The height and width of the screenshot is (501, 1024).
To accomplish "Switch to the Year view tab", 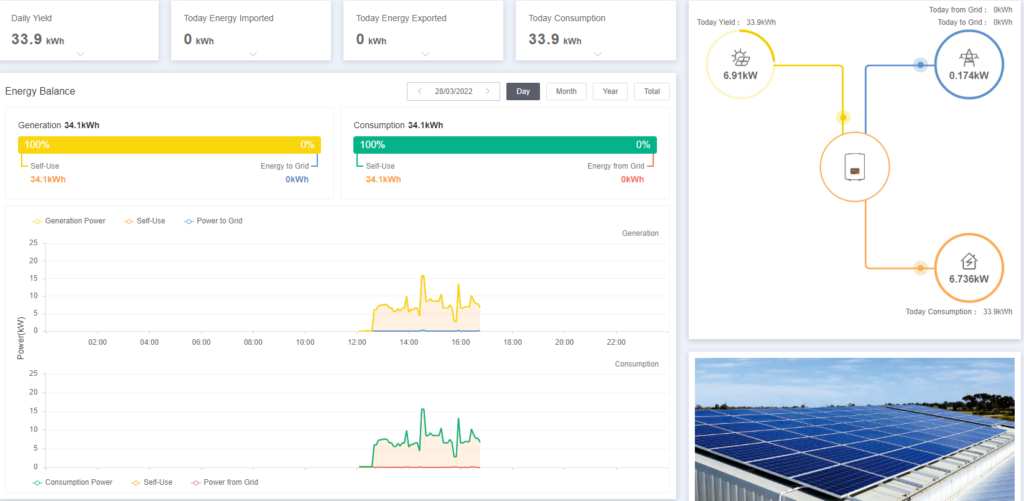I will pyautogui.click(x=610, y=92).
